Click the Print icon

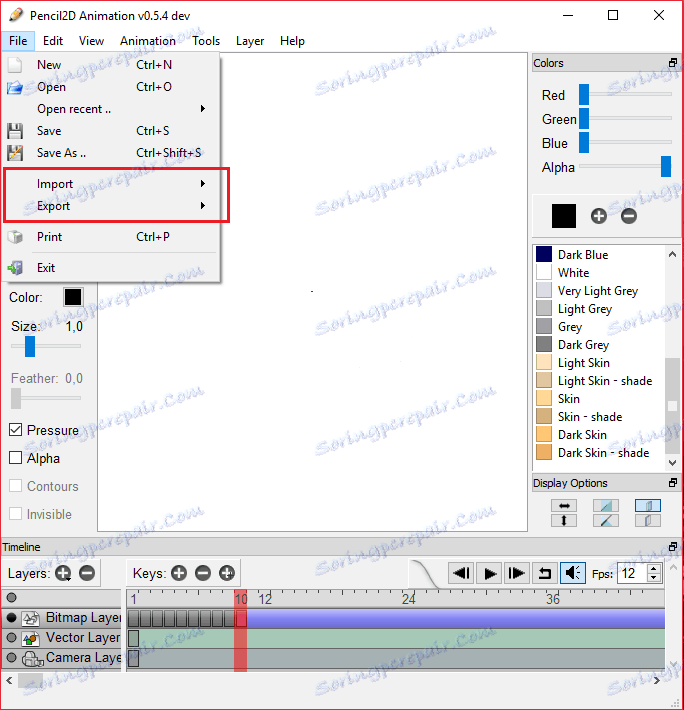[15, 237]
